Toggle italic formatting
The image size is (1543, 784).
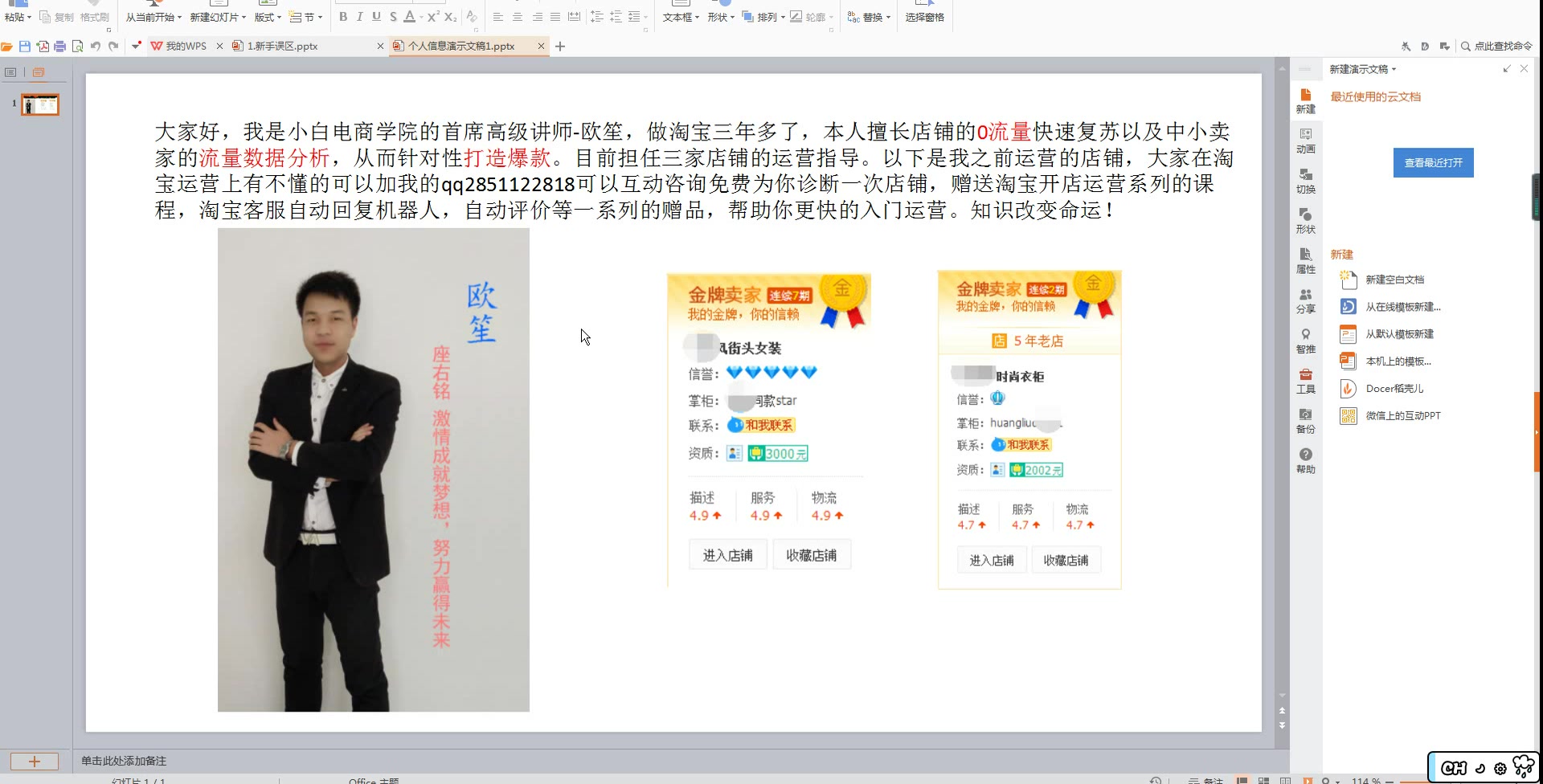click(x=359, y=16)
